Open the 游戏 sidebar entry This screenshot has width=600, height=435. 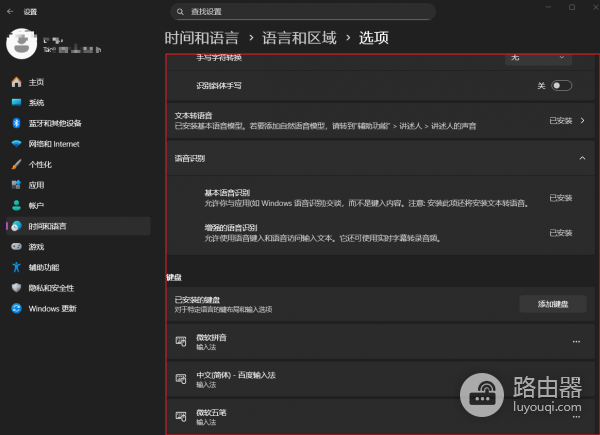click(x=78, y=247)
